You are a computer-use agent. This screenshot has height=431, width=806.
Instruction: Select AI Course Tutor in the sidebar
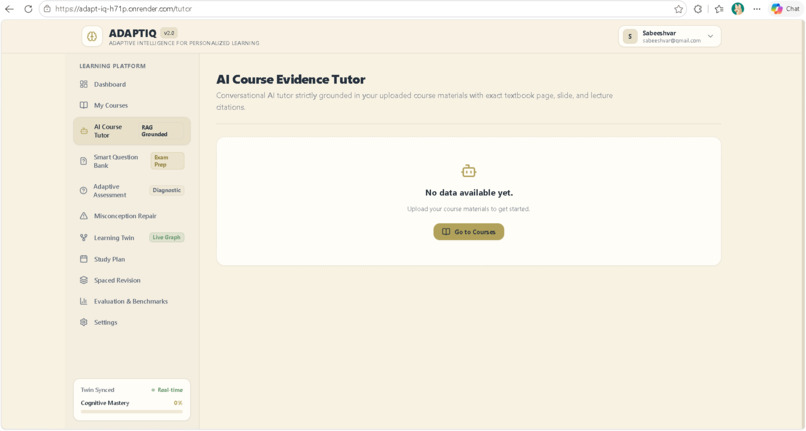click(x=132, y=131)
